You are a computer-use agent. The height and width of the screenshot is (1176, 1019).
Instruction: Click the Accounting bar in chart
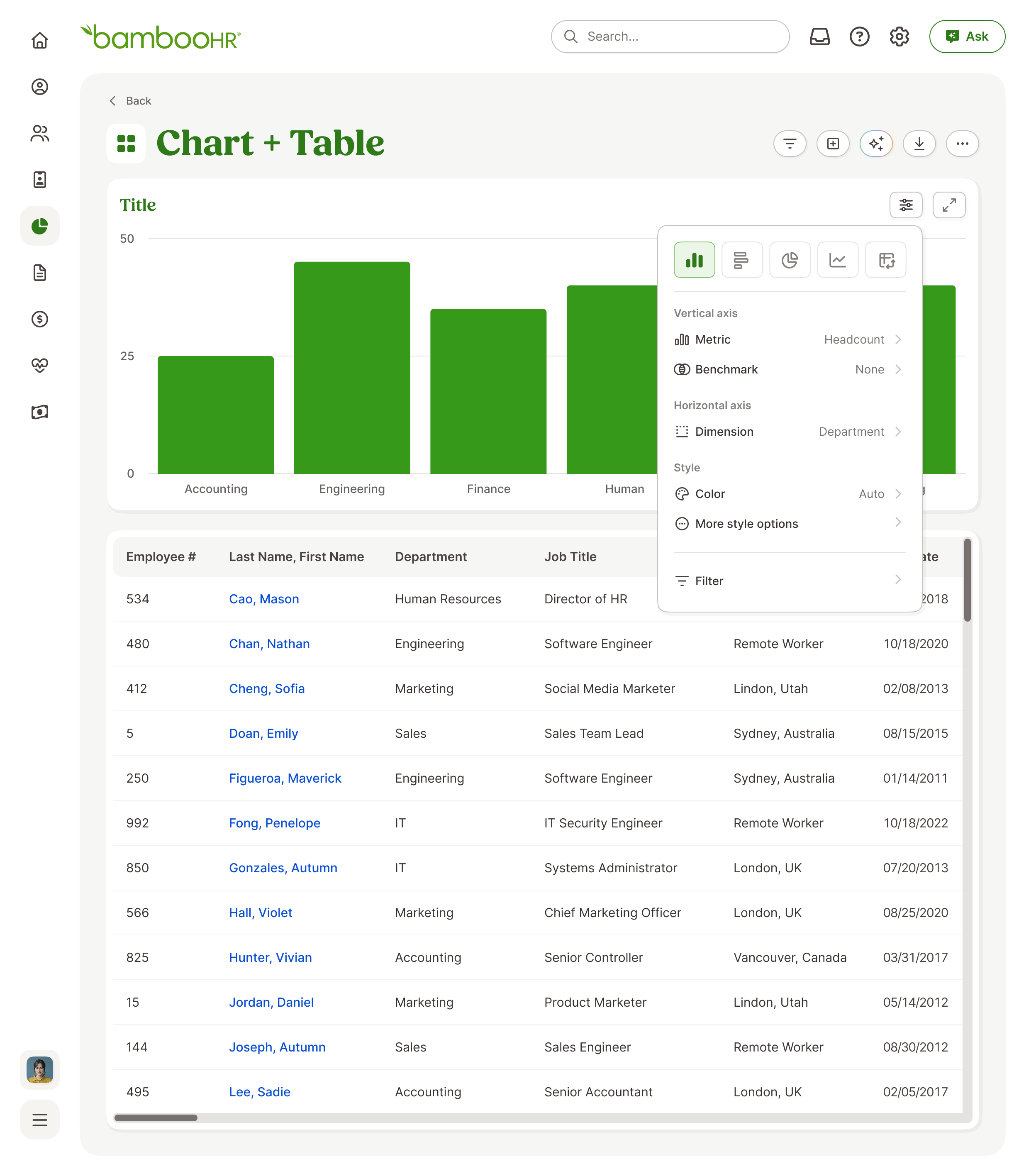(x=215, y=415)
